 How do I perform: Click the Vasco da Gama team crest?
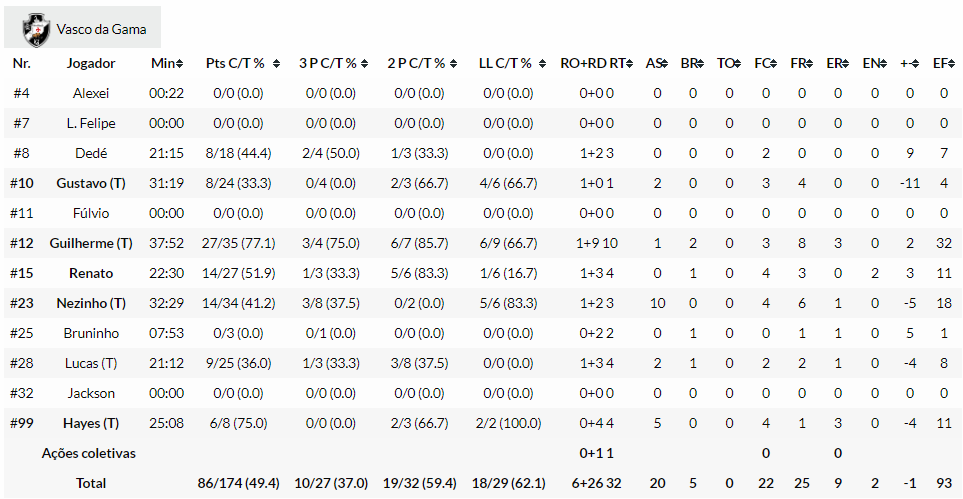pos(37,29)
